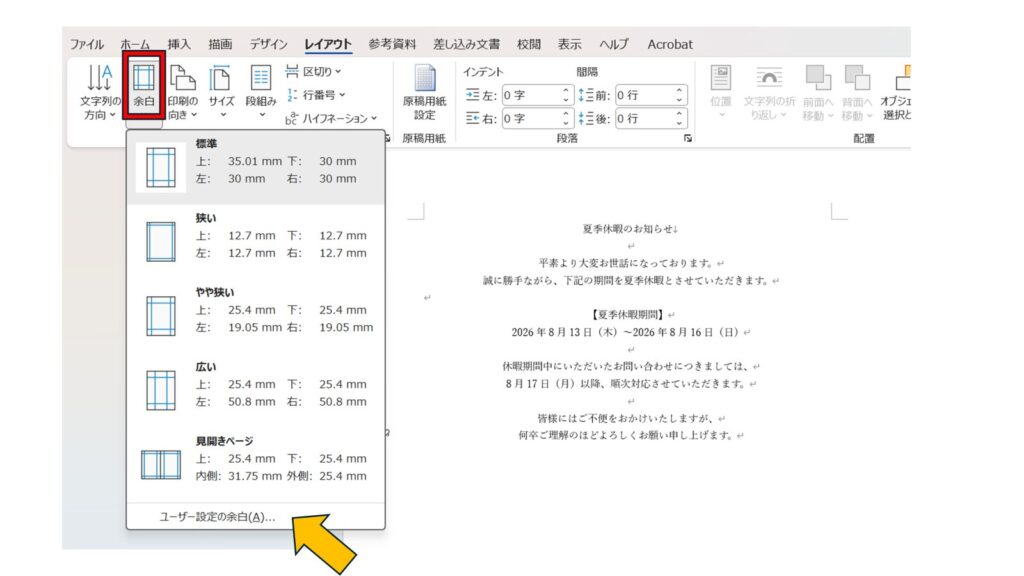Open 原稿用紙設定 manuscript paper settings
This screenshot has height=576, width=1024.
(425, 90)
